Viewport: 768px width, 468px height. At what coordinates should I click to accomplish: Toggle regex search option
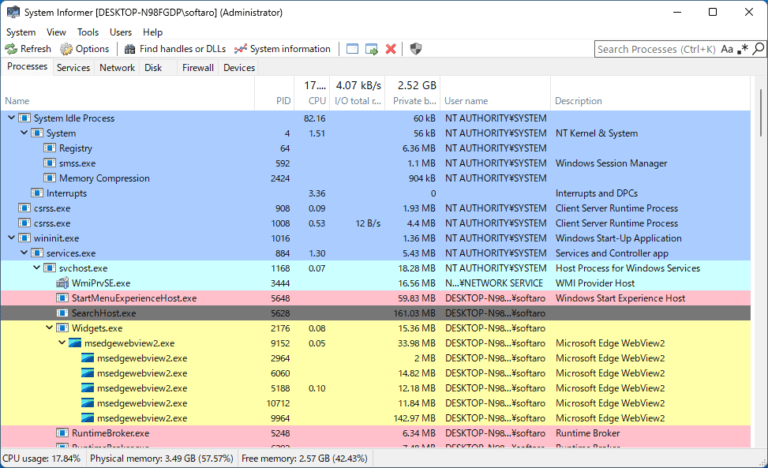[743, 49]
